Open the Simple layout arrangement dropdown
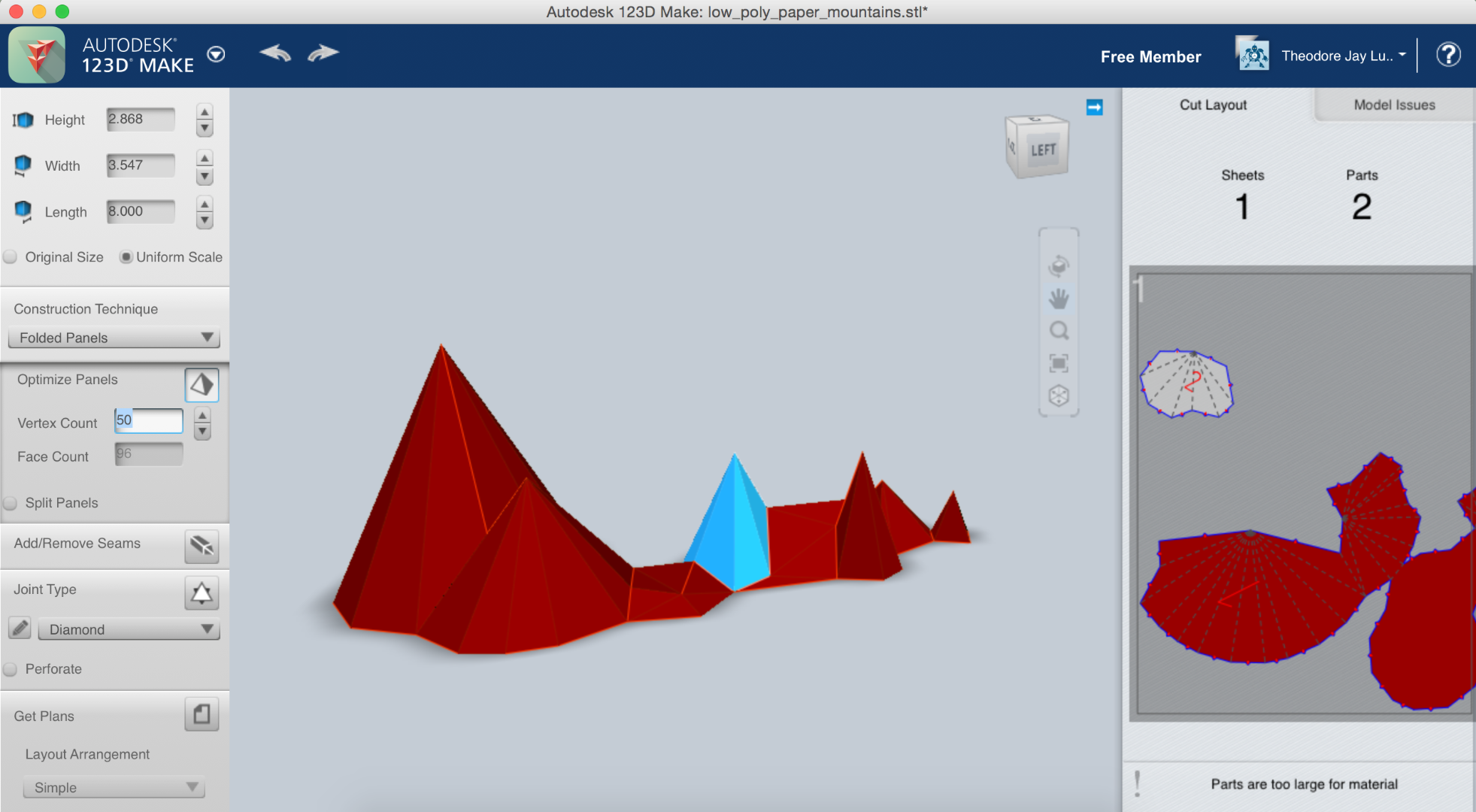Image resolution: width=1476 pixels, height=812 pixels. tap(114, 787)
